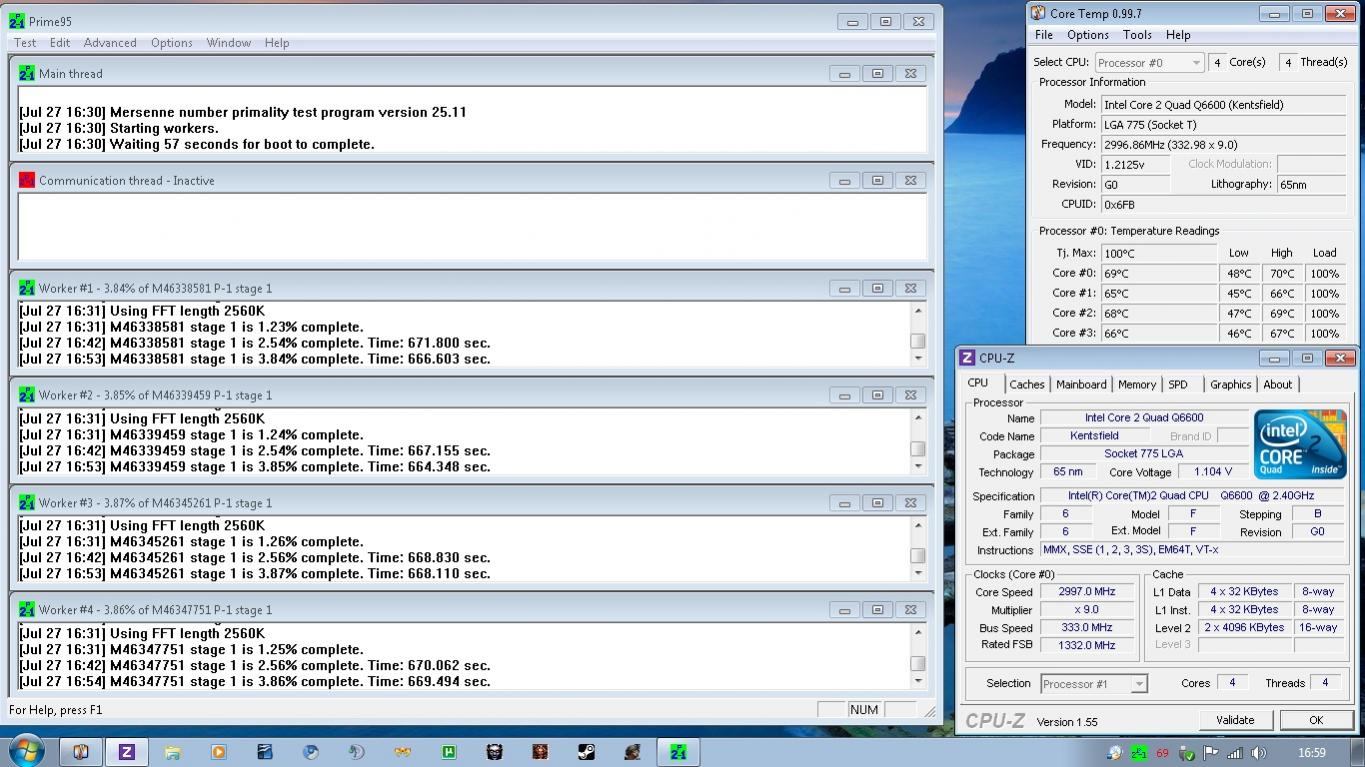Switch to the Memory tab in CPU-Z
The height and width of the screenshot is (767, 1365).
1136,385
